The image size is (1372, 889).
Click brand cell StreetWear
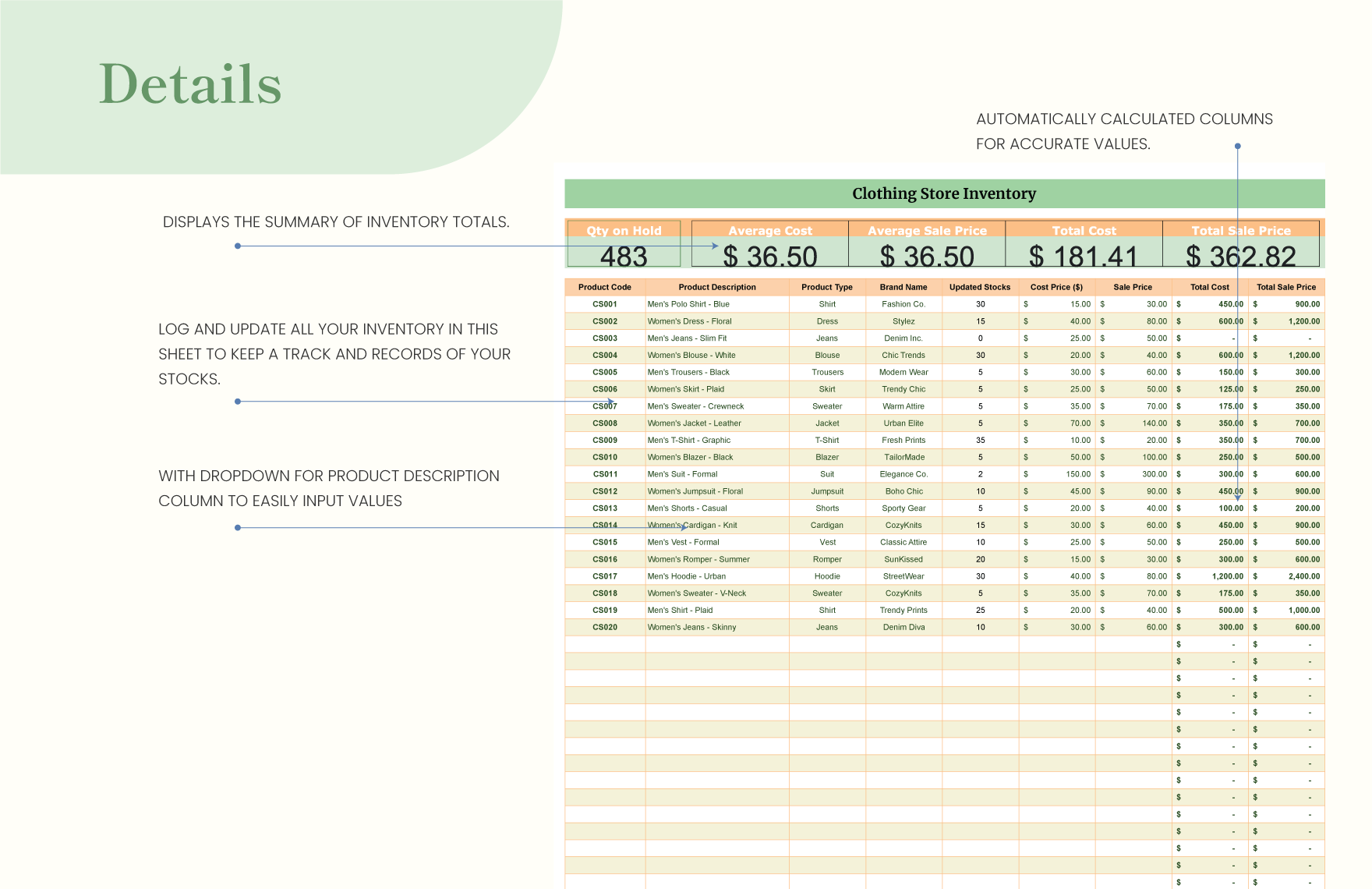click(x=903, y=576)
